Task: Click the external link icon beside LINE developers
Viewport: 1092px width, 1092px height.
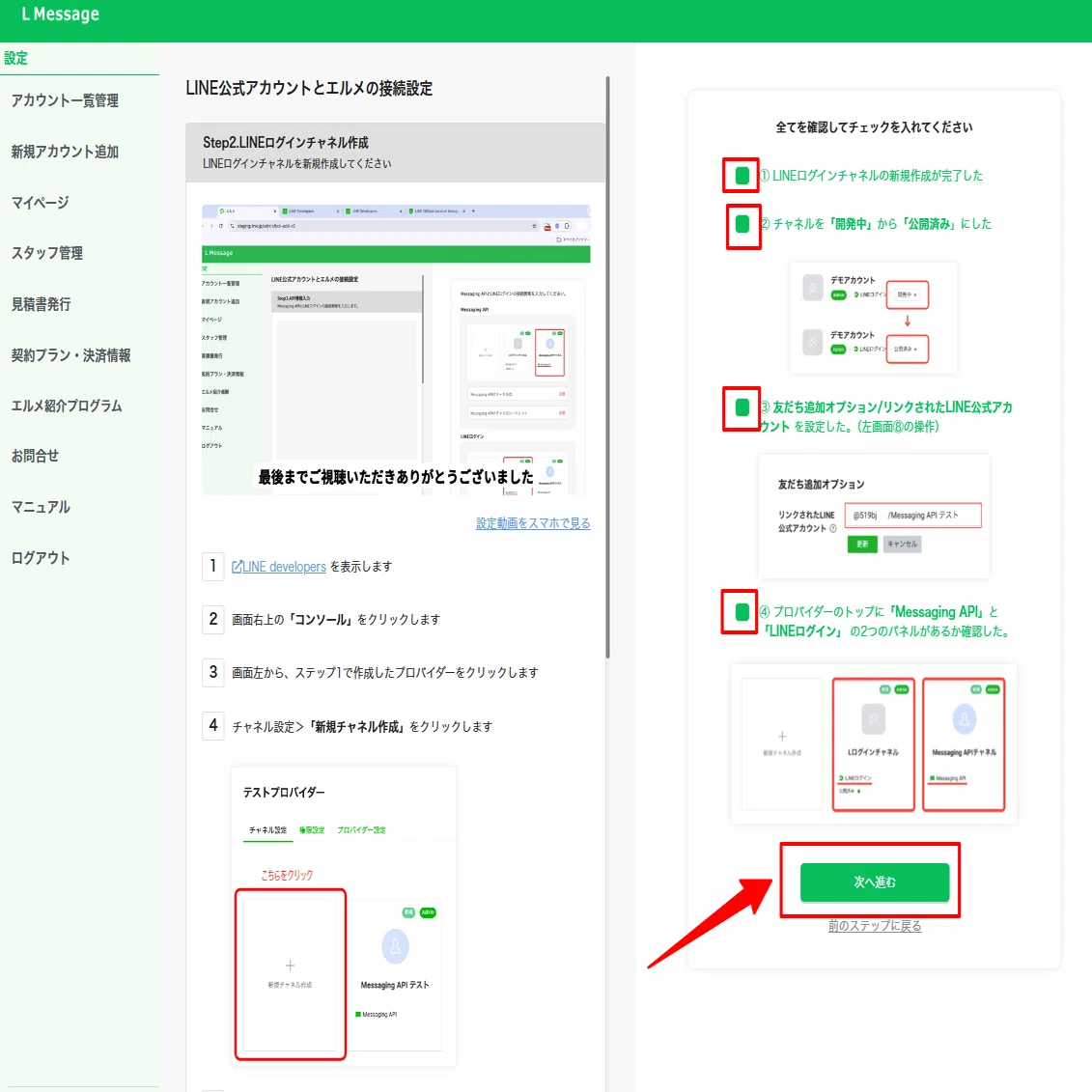Action: (x=237, y=567)
